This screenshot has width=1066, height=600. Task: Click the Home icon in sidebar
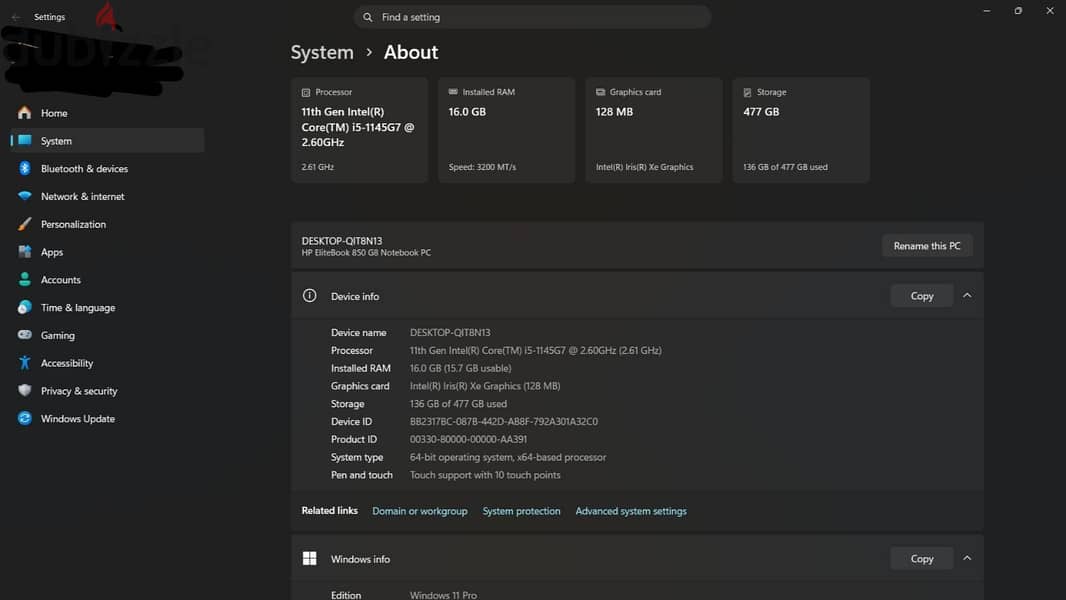click(x=24, y=113)
